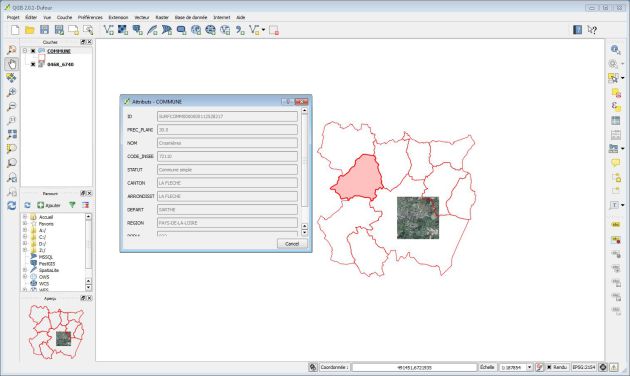The width and height of the screenshot is (630, 376).
Task: Toggle COMMUNE layer visibility checkbox
Action: pos(33,51)
